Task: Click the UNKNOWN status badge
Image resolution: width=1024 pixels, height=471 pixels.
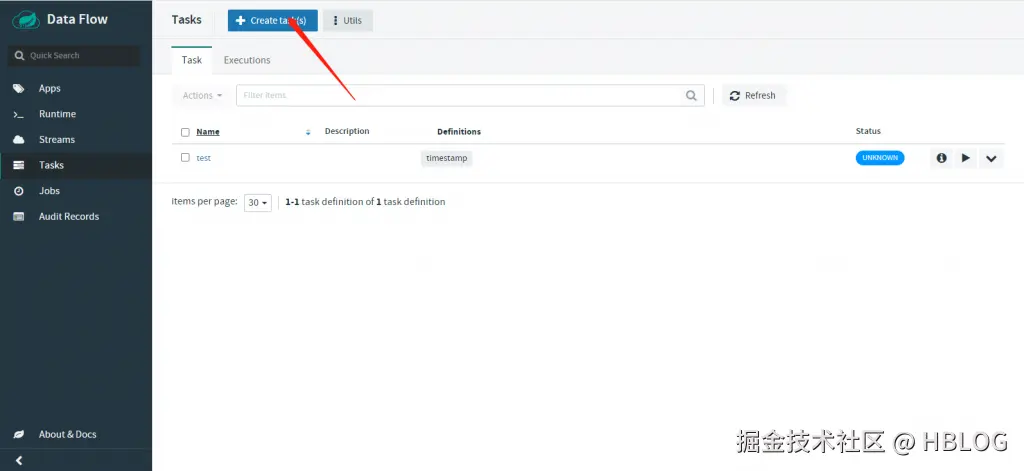Action: tap(880, 158)
